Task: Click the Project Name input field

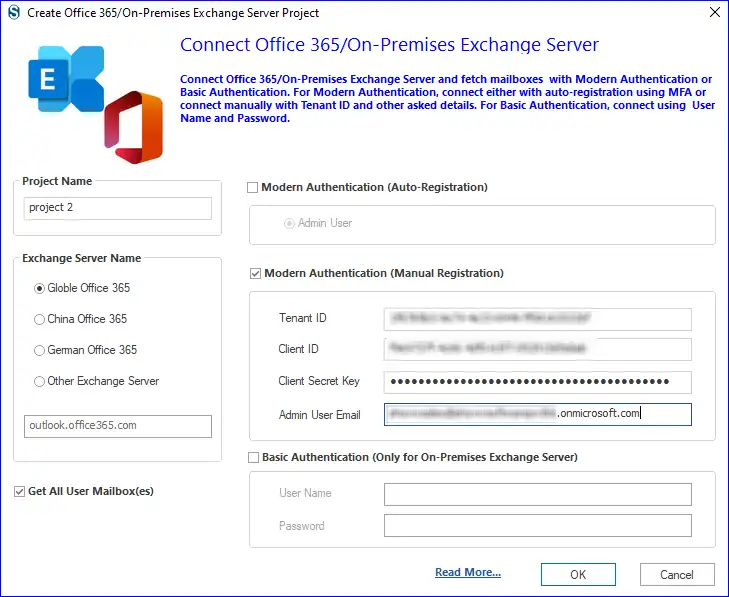Action: (x=118, y=208)
